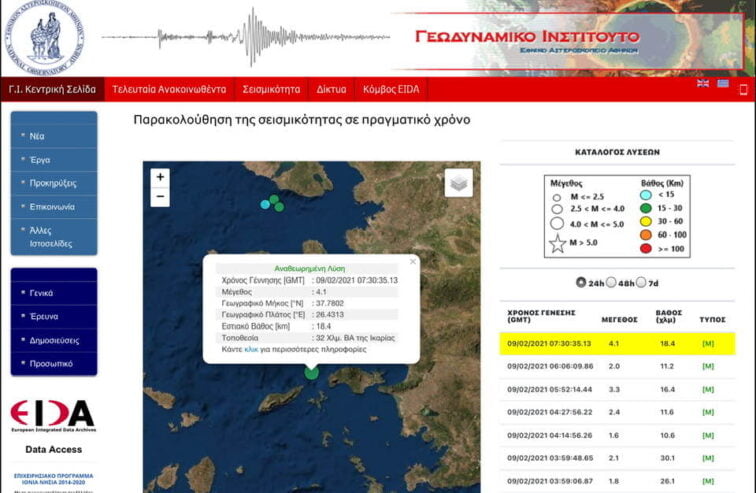Open the [M] link for 05:52:14.44 event
Viewport: 756px width, 493px height.
708,389
